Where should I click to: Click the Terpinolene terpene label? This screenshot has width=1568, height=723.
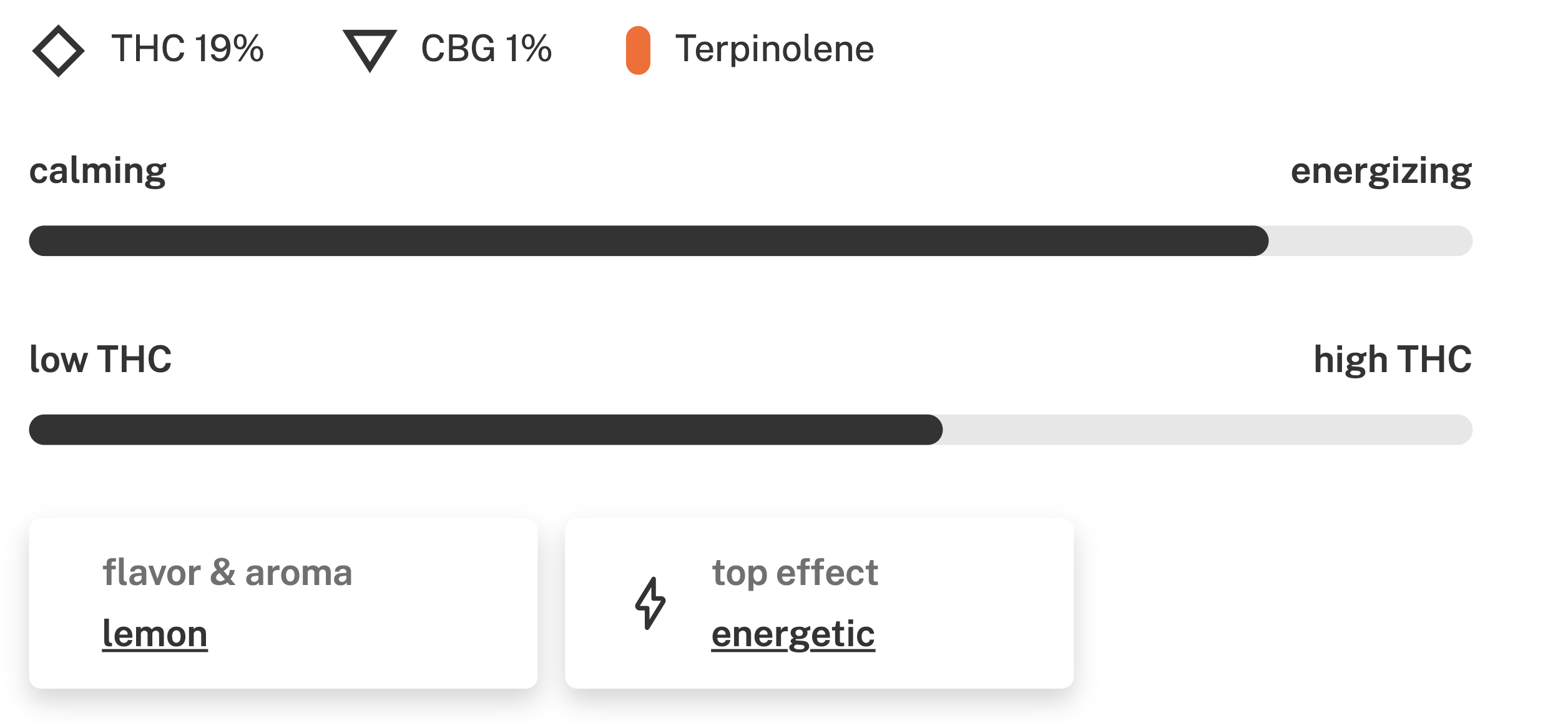(x=775, y=49)
